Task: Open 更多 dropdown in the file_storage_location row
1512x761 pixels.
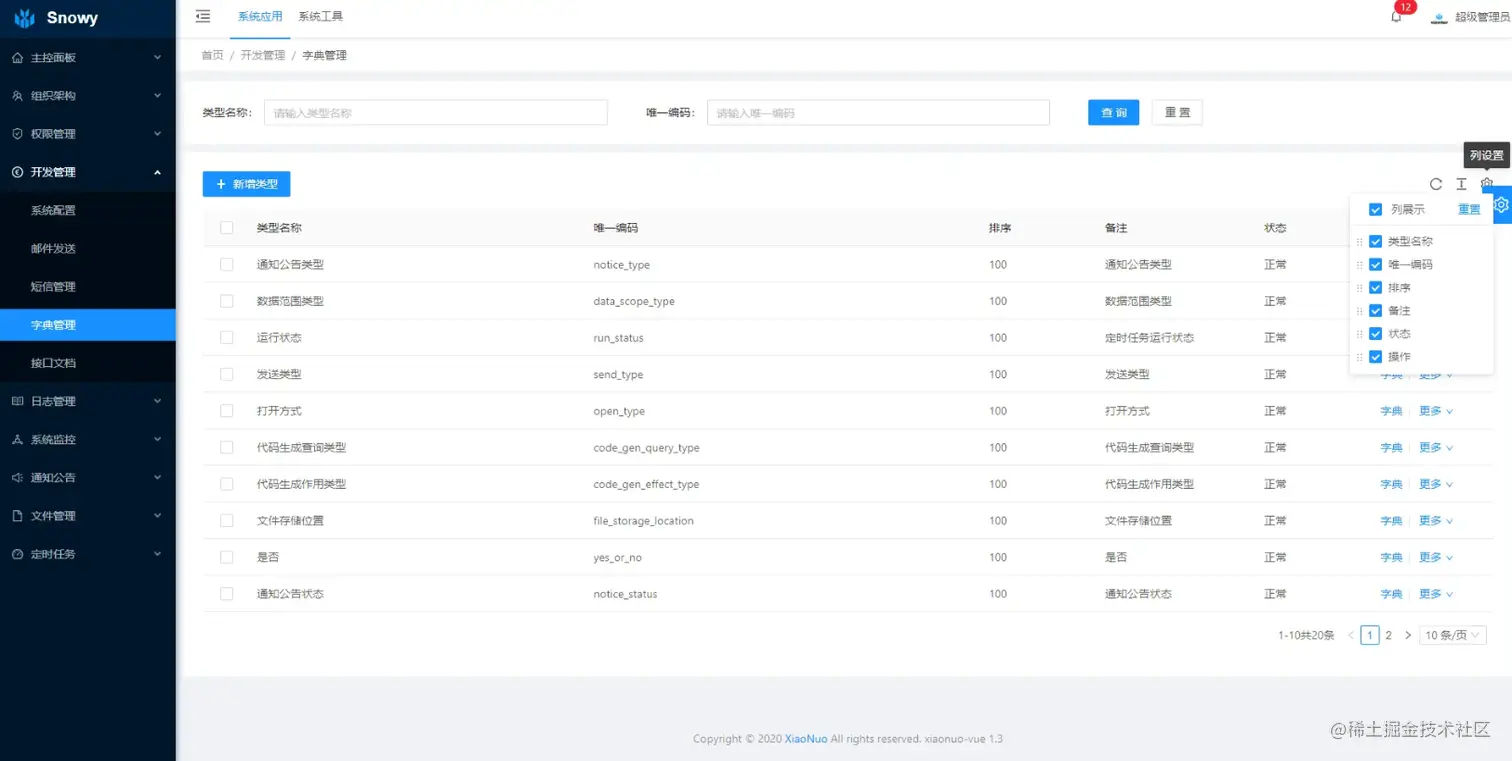Action: 1436,521
